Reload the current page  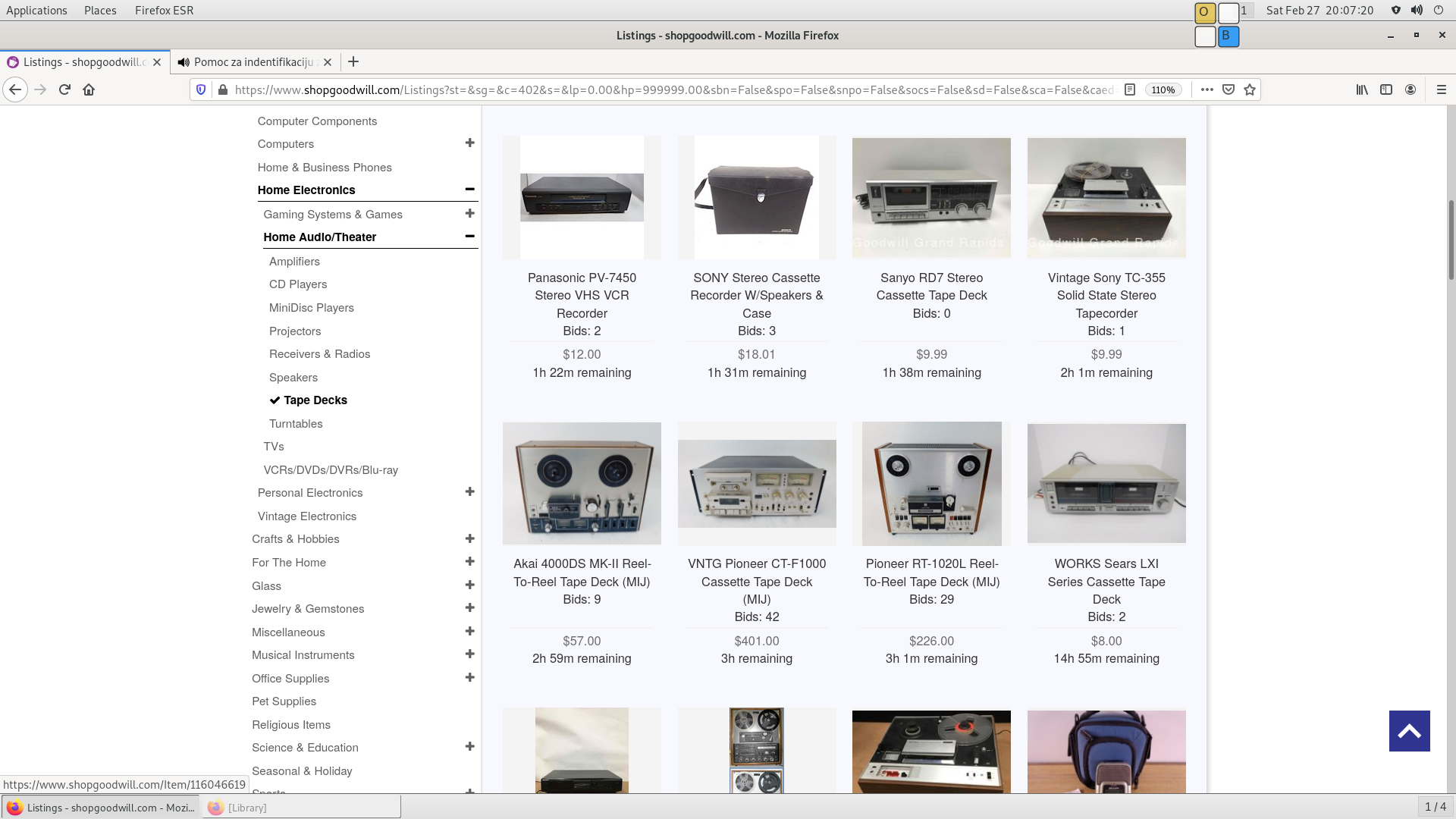64,89
